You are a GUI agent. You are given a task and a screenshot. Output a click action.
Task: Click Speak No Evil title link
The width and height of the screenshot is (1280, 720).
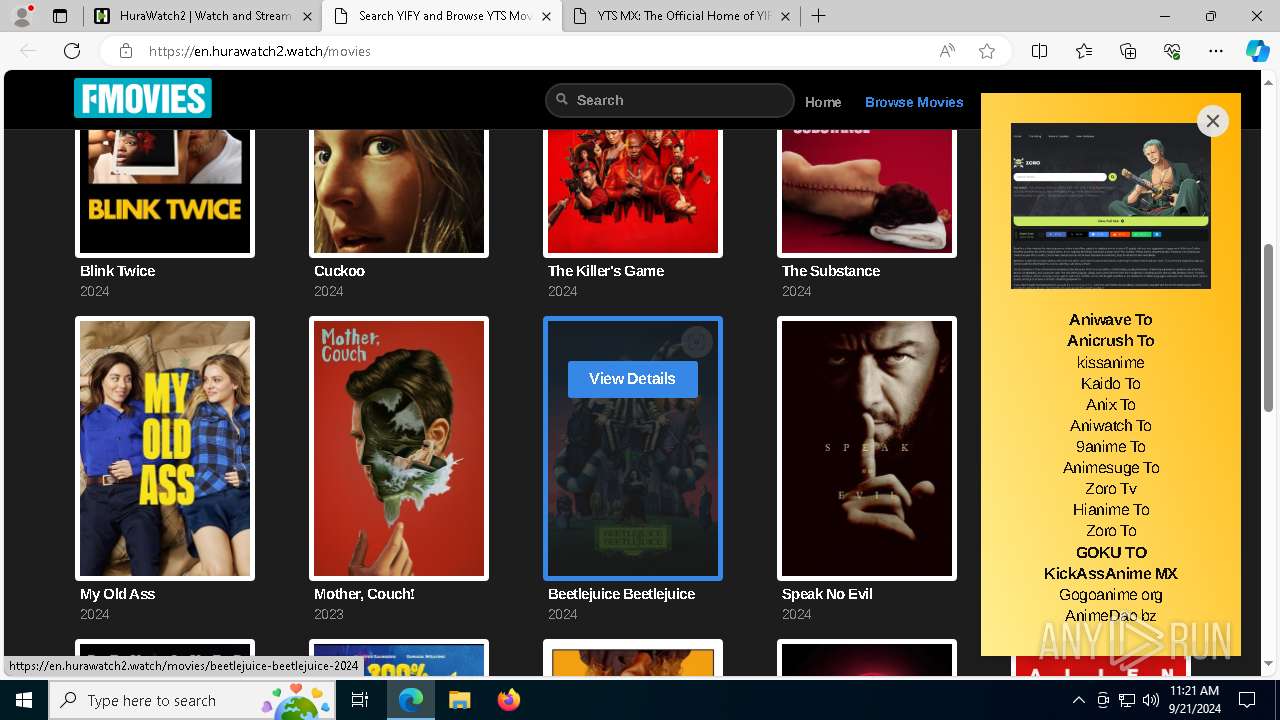(828, 594)
